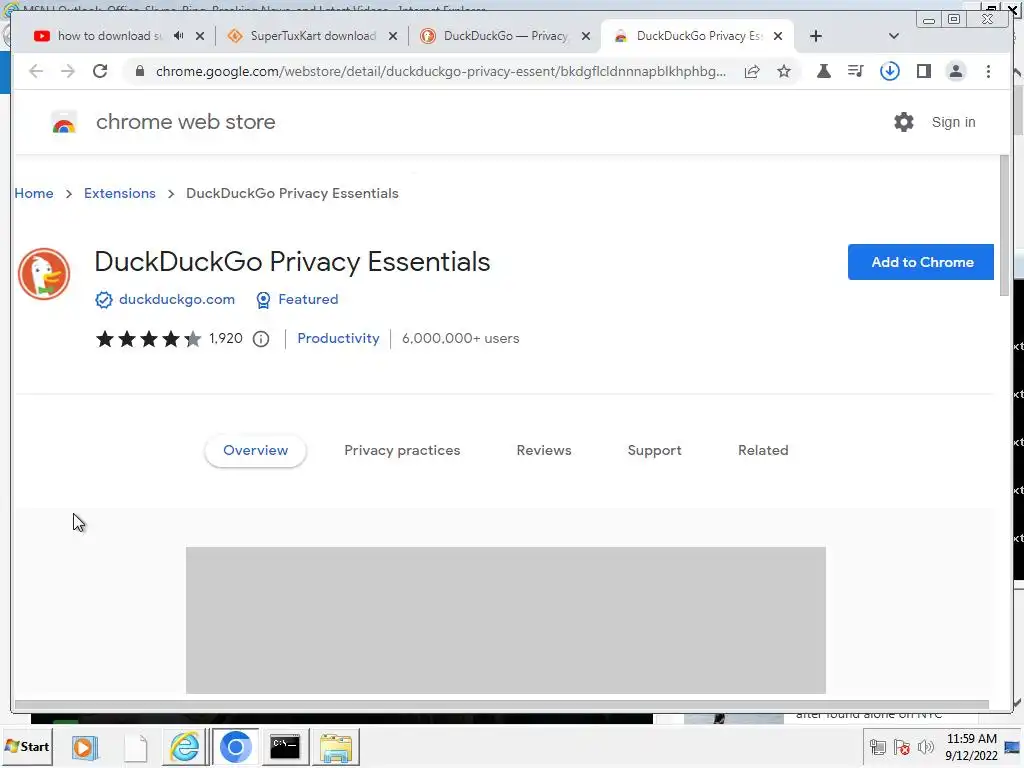Open duckduckgo.com publisher link
The height and width of the screenshot is (768, 1024).
(176, 299)
